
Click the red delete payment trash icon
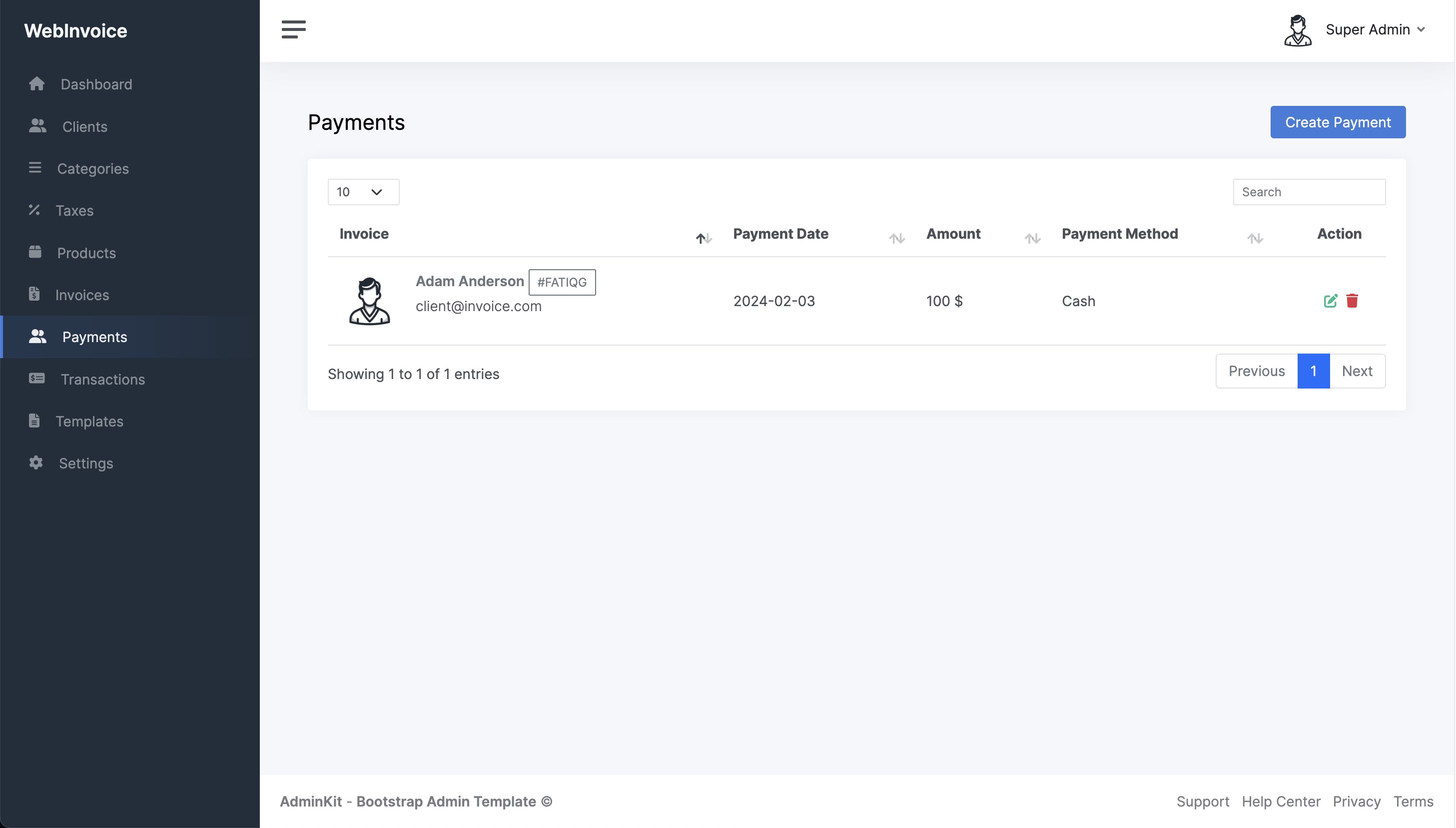[1352, 300]
